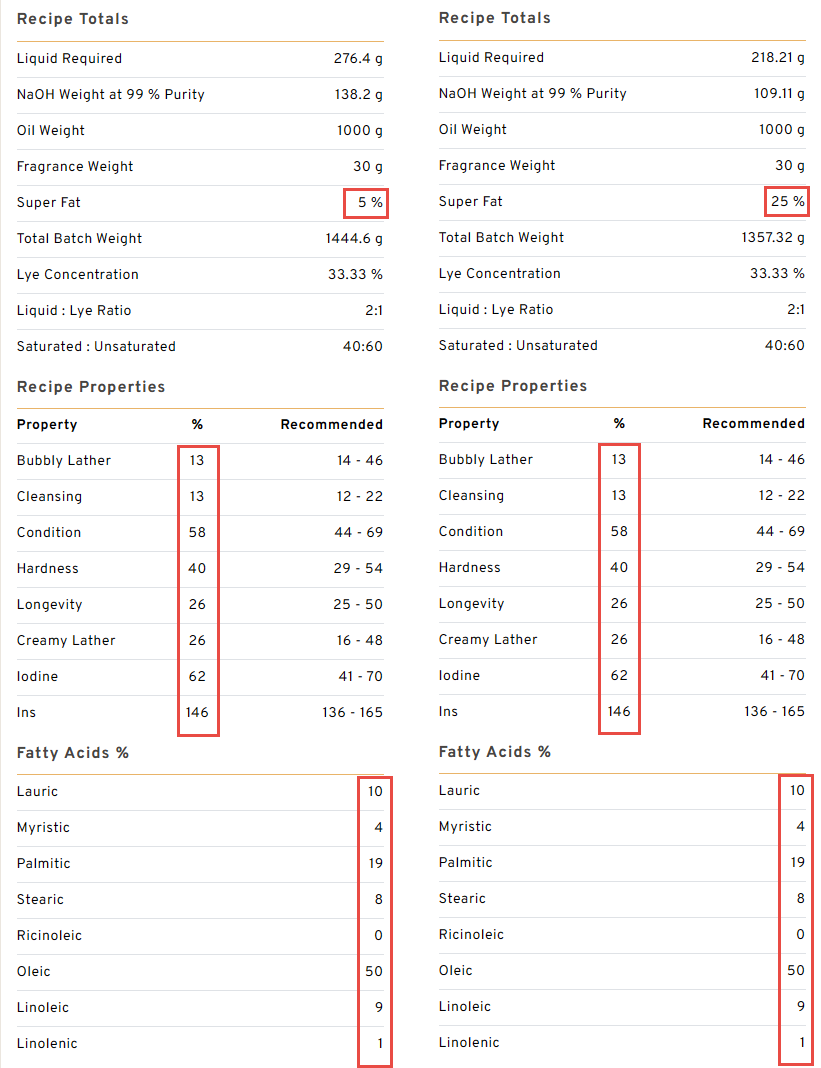Click the Property column header in the right recipe
This screenshot has height=1068, width=821.
click(x=468, y=424)
